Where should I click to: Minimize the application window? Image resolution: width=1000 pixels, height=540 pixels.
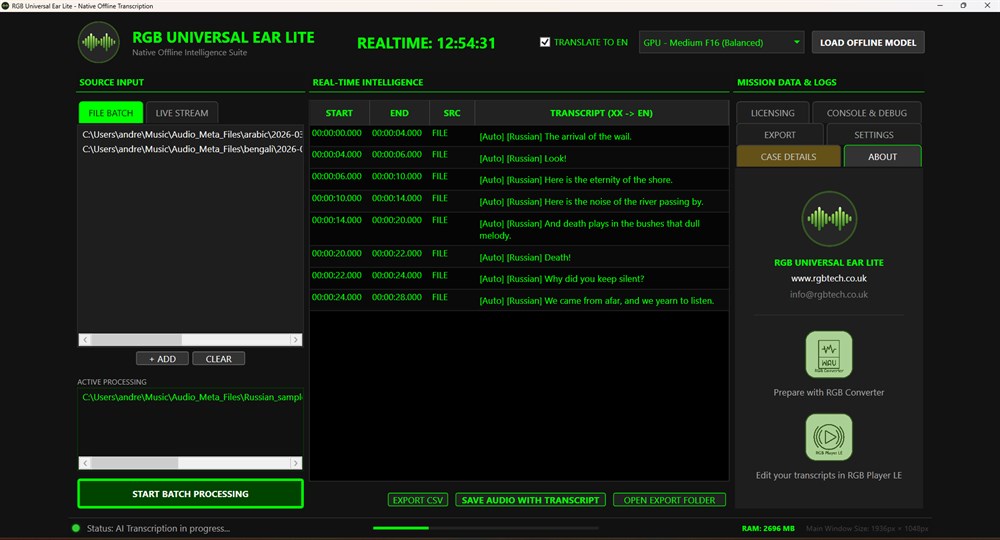coord(939,6)
